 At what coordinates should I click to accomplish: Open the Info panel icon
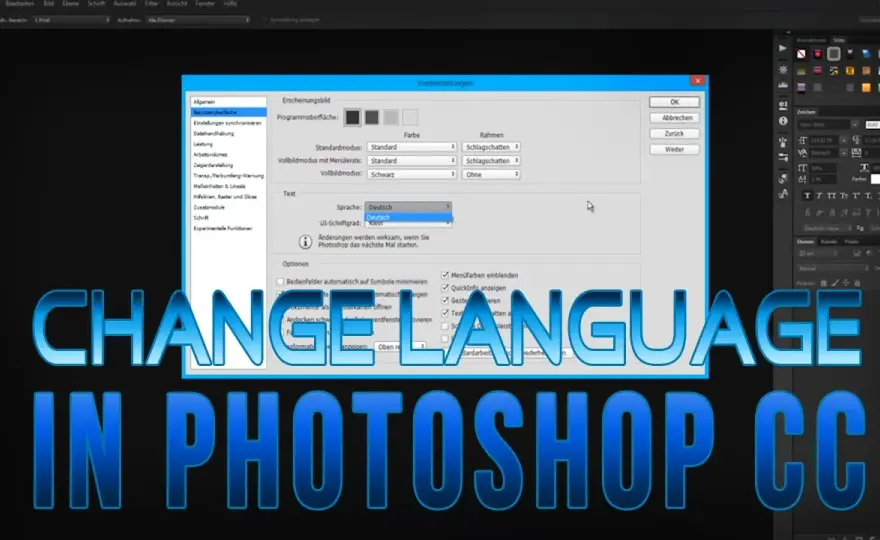[783, 121]
